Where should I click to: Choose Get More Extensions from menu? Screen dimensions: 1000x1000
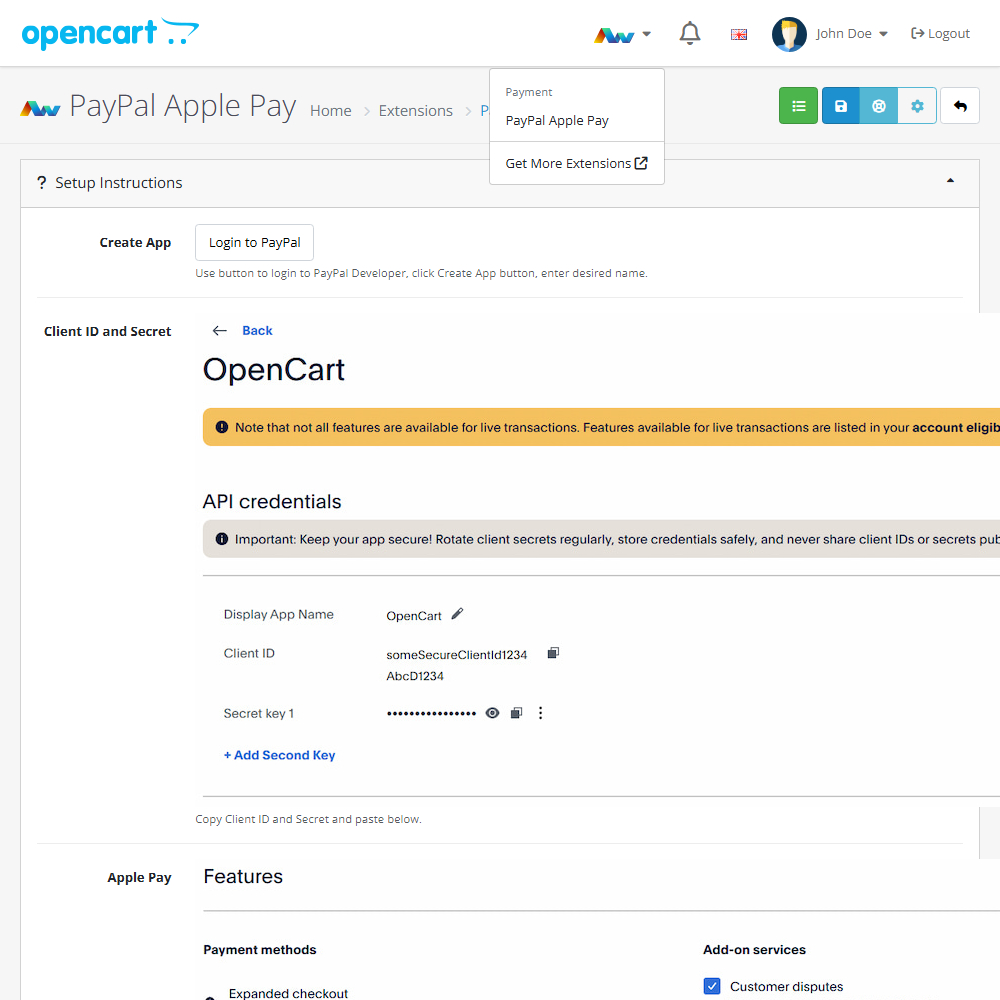pos(576,163)
